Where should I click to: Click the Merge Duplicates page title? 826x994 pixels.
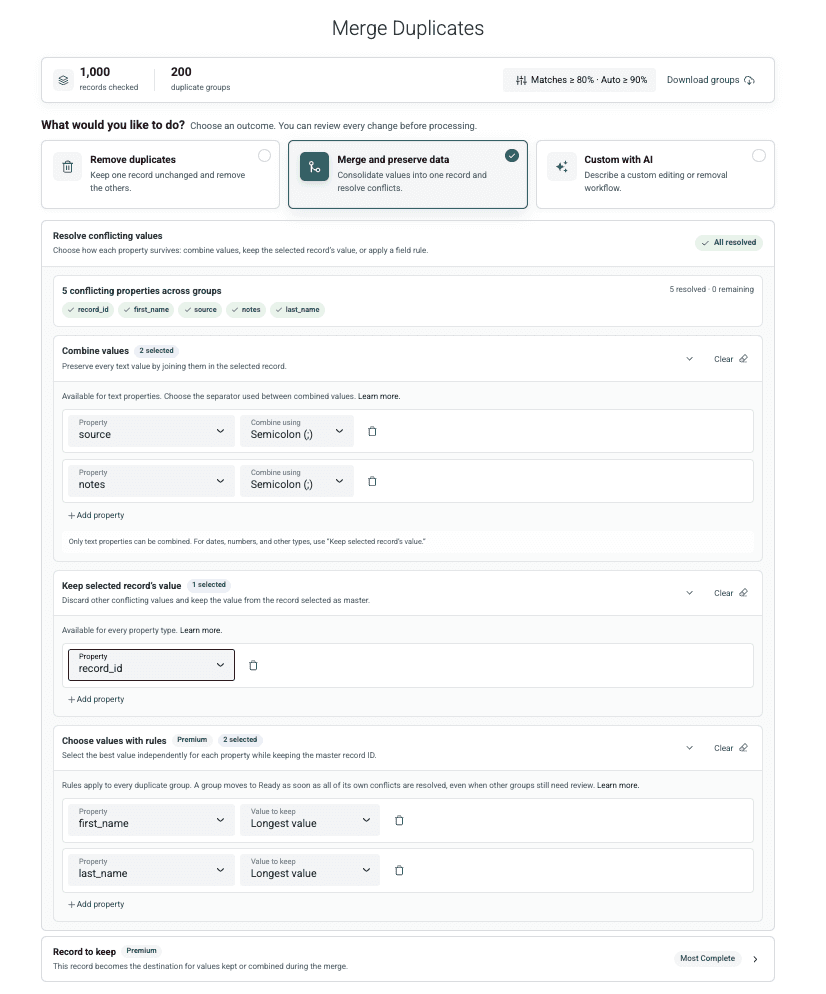(x=408, y=28)
